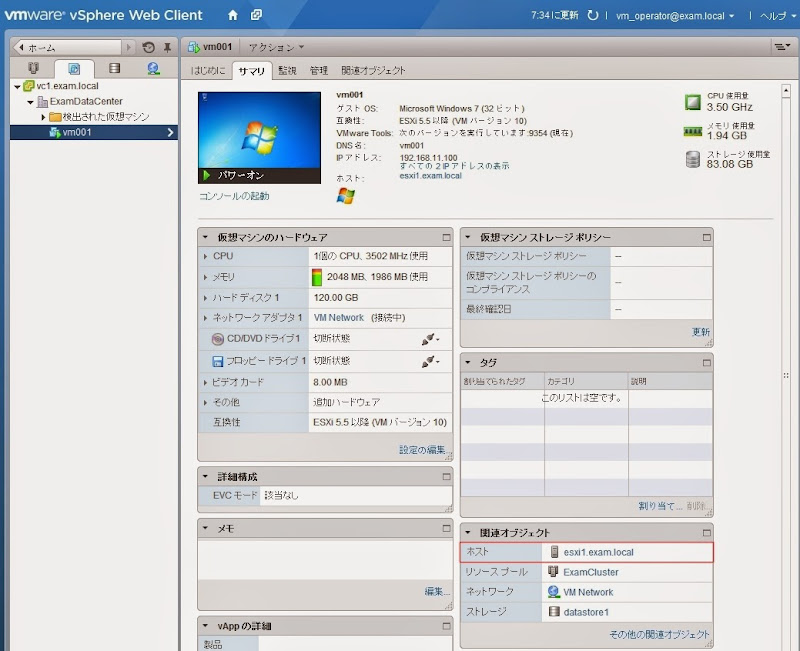The height and width of the screenshot is (651, 800).
Task: Open datastore1 storage link
Action: pyautogui.click(x=586, y=612)
